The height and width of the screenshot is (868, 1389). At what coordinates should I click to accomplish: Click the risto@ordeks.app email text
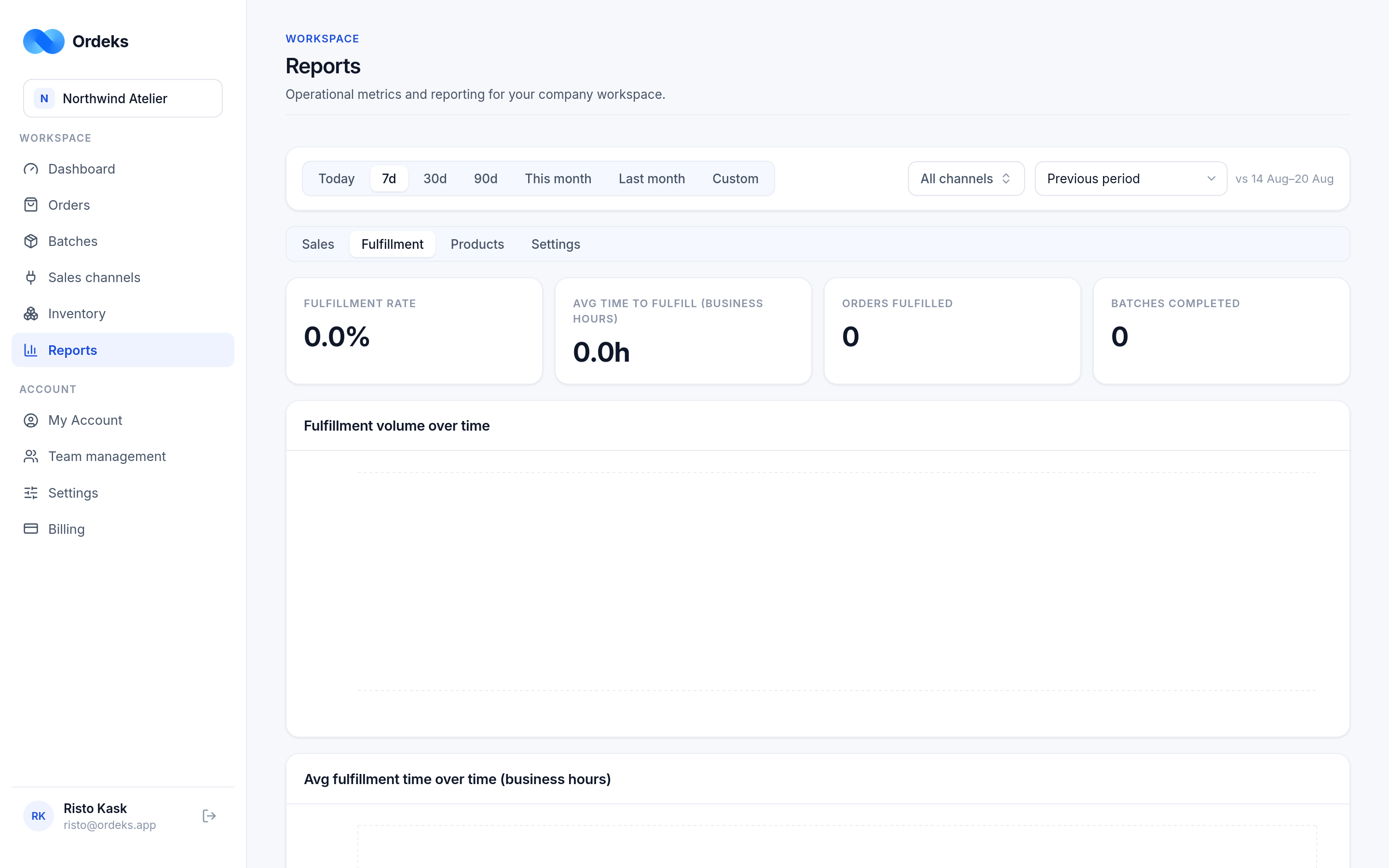tap(109, 825)
